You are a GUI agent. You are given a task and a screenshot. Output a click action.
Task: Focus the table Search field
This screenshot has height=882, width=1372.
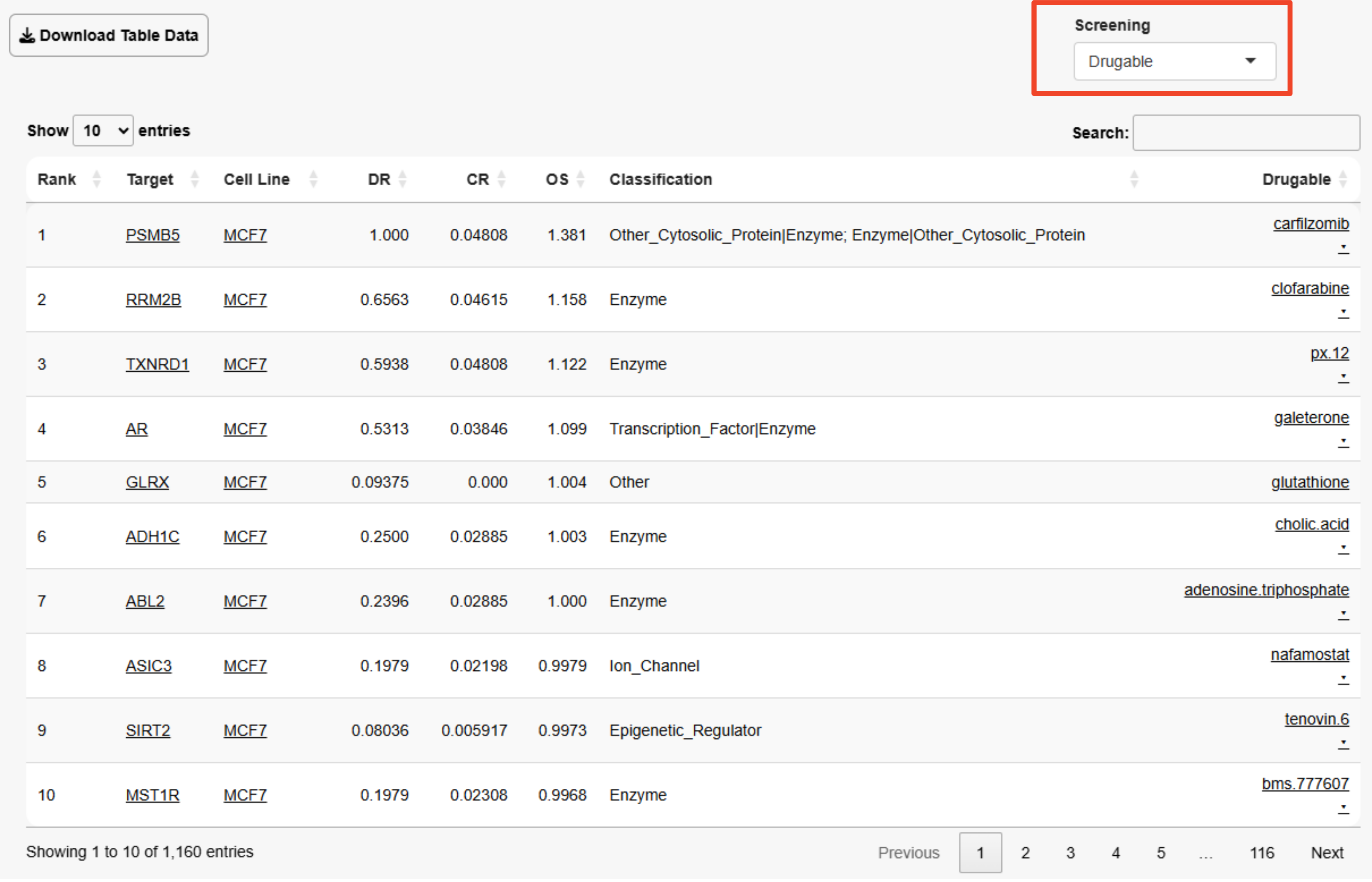(1246, 133)
